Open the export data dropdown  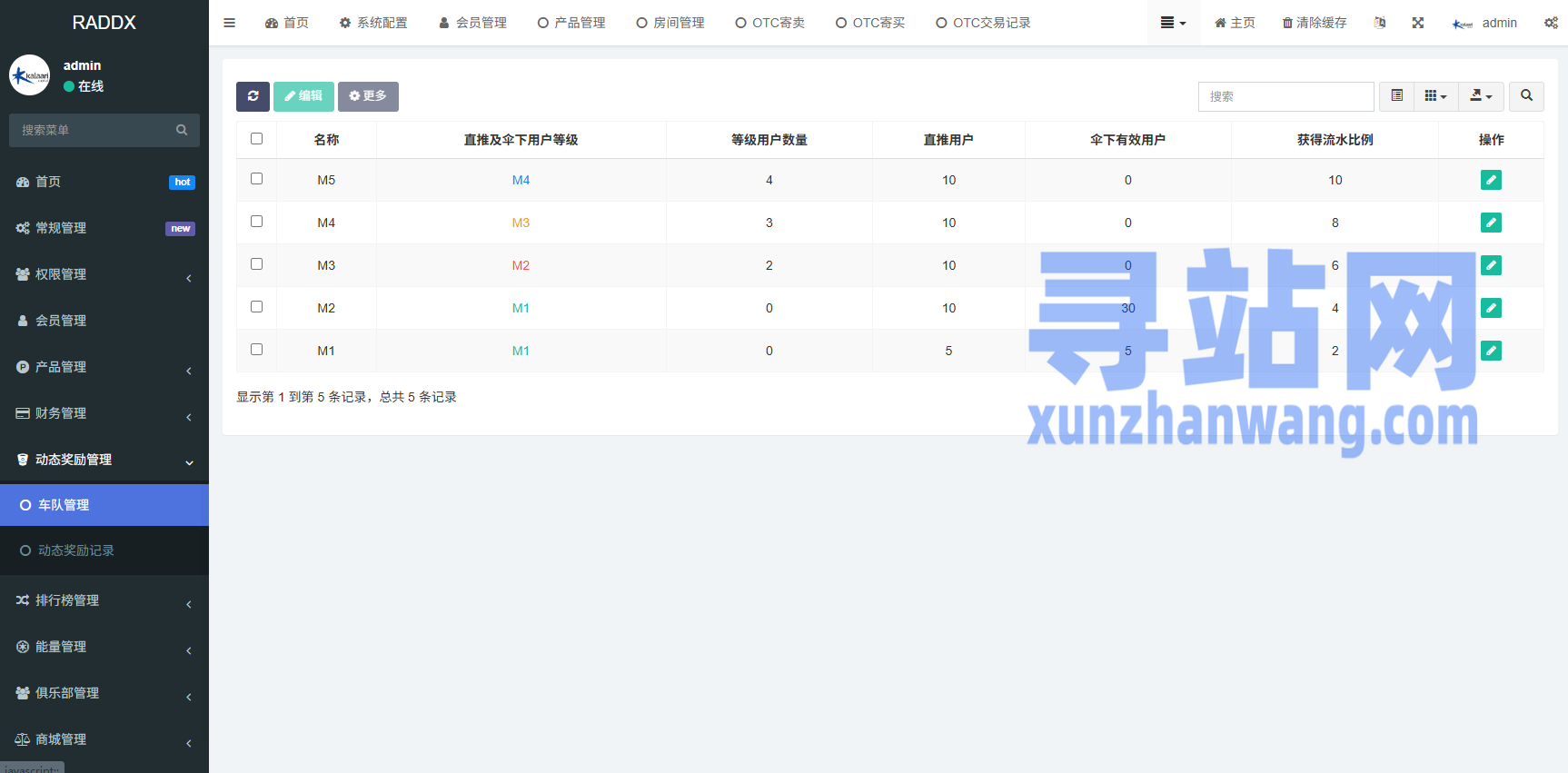(1481, 96)
